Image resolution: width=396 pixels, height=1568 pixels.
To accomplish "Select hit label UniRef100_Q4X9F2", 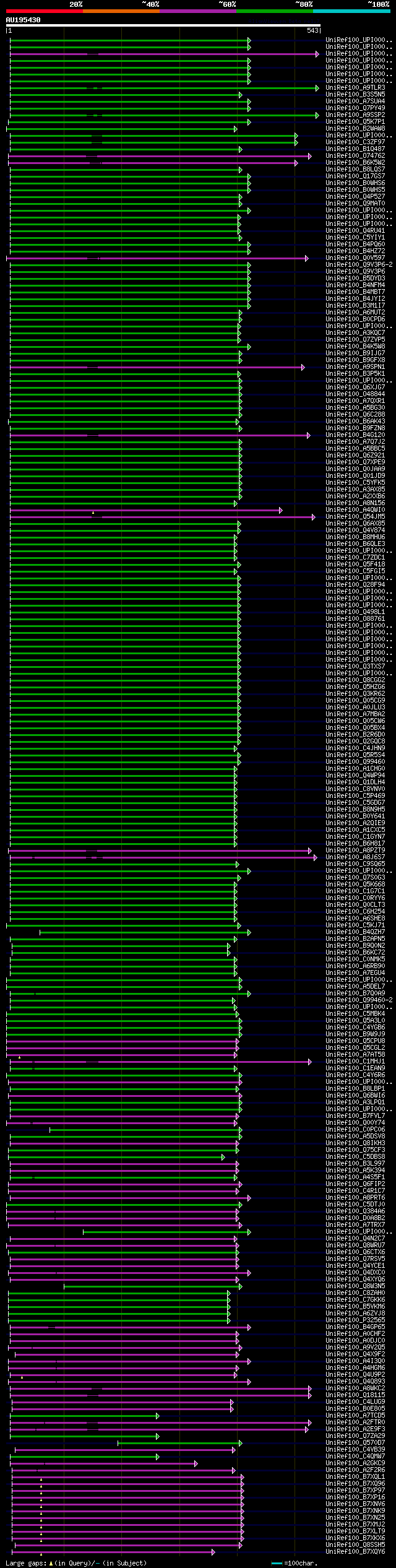I will tap(355, 1354).
